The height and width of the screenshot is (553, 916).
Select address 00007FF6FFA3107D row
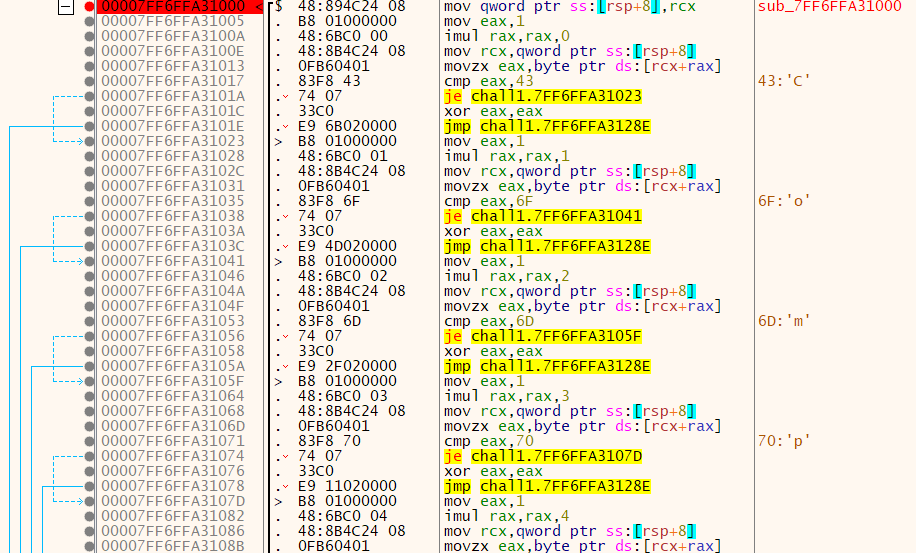173,501
